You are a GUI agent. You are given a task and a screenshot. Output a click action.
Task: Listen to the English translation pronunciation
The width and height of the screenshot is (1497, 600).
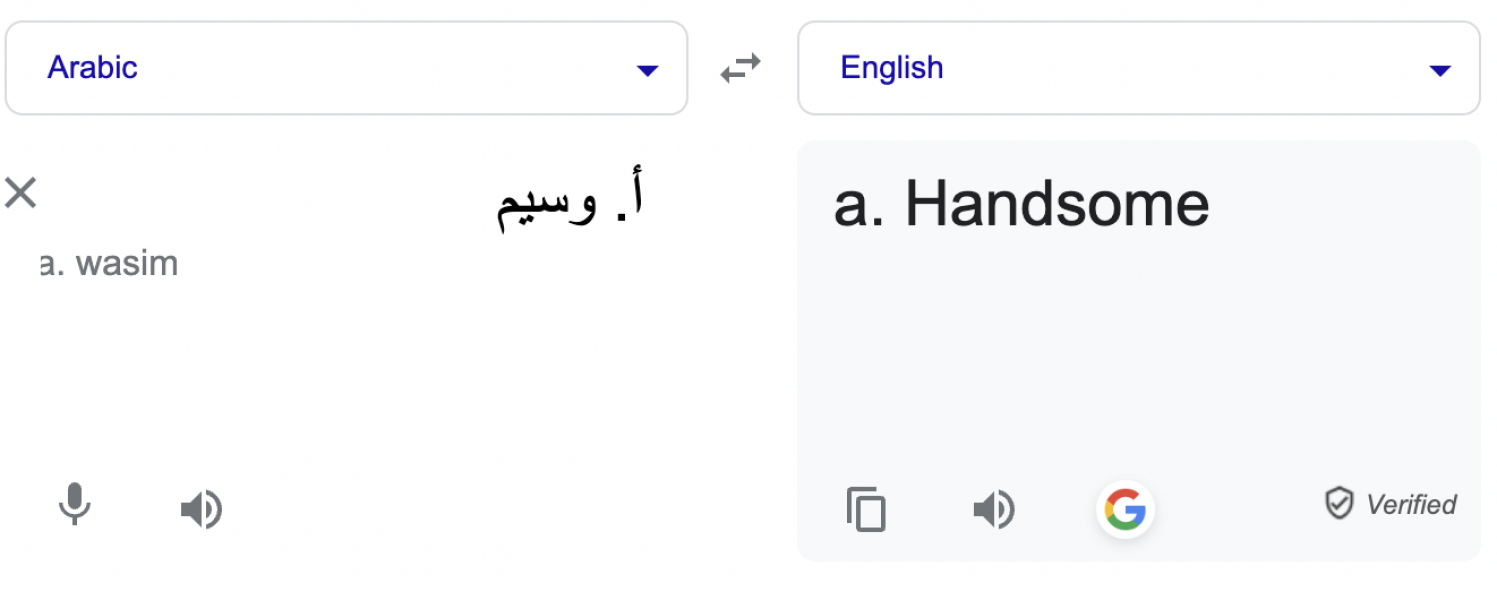pyautogui.click(x=993, y=509)
